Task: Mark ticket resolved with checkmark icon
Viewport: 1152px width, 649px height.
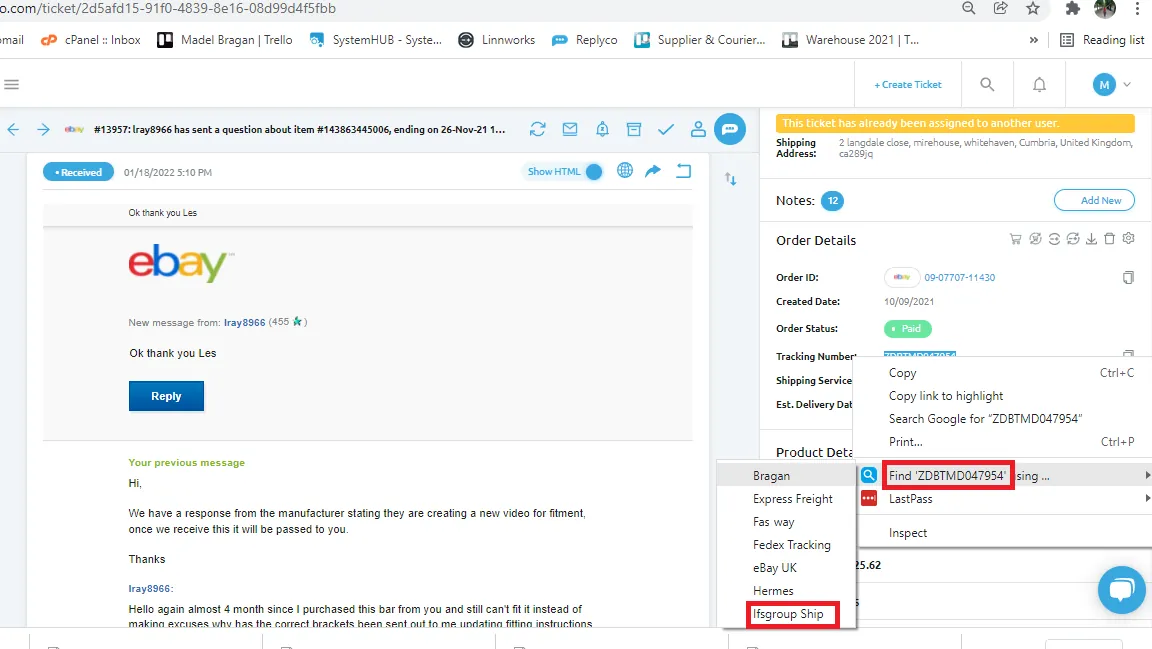Action: 666,129
